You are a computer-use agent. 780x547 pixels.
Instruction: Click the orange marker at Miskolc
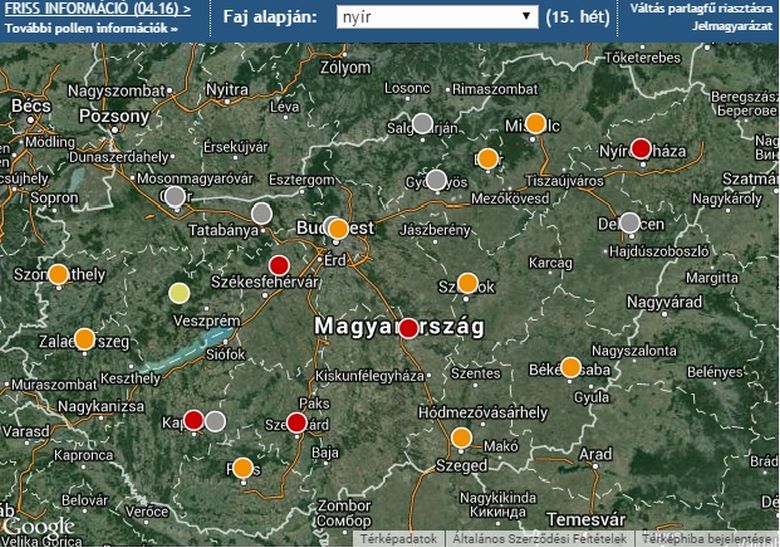coord(535,124)
